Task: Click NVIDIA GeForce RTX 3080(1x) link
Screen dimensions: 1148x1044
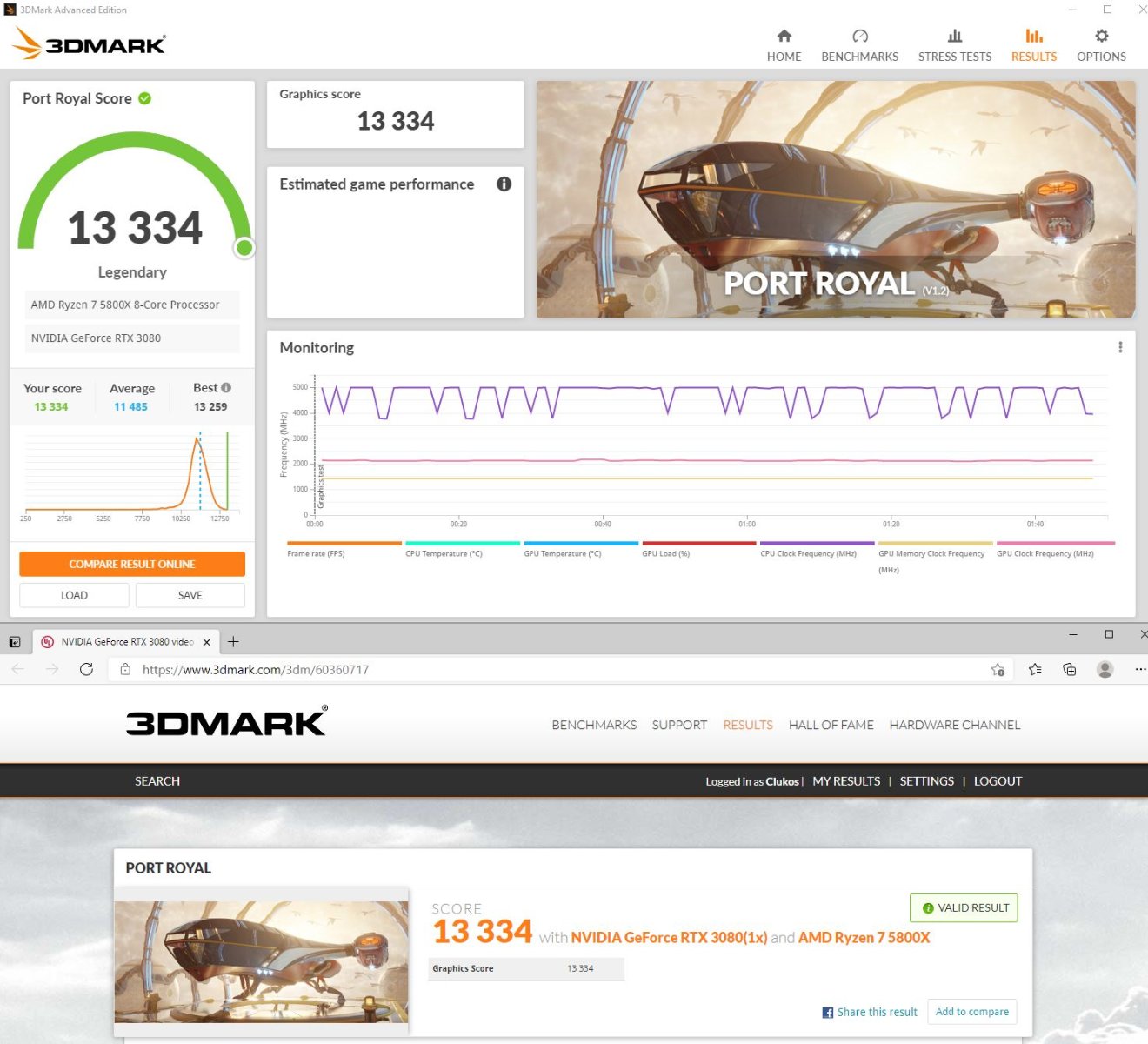Action: click(669, 938)
